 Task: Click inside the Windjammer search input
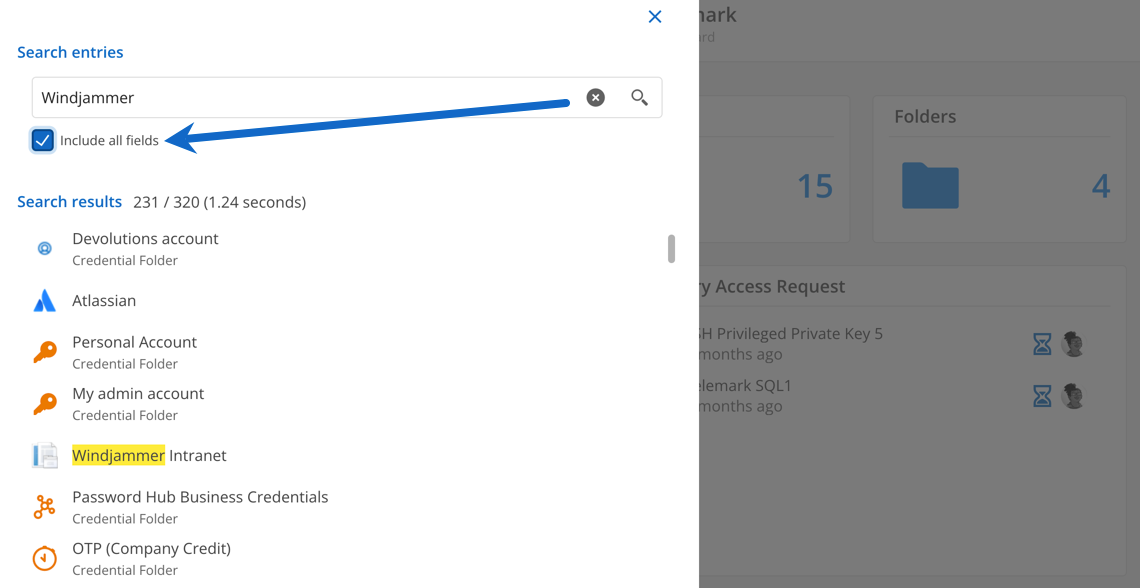pos(300,97)
